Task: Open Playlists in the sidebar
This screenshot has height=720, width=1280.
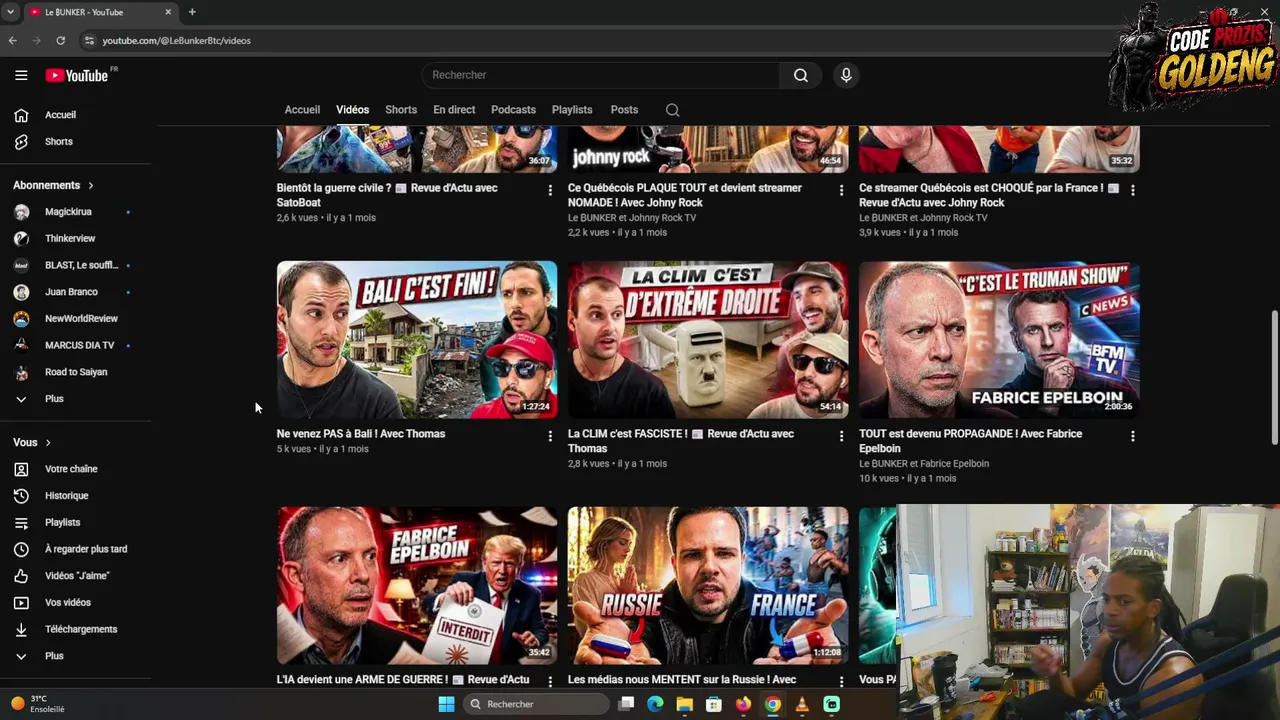Action: tap(62, 522)
